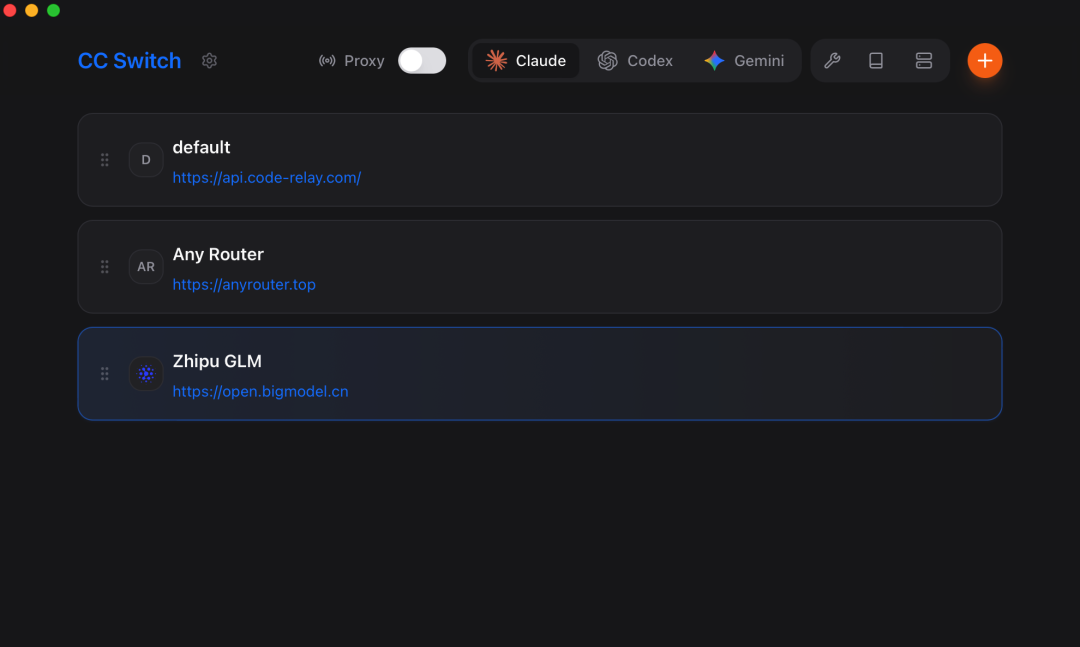Click the Zhipu GLM logo icon
This screenshot has width=1080, height=647.
[146, 373]
